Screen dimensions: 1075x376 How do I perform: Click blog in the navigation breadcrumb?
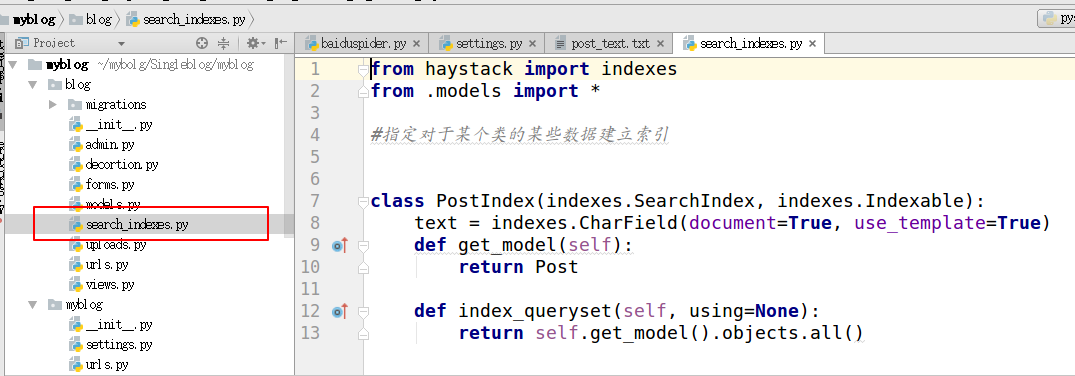(x=90, y=19)
